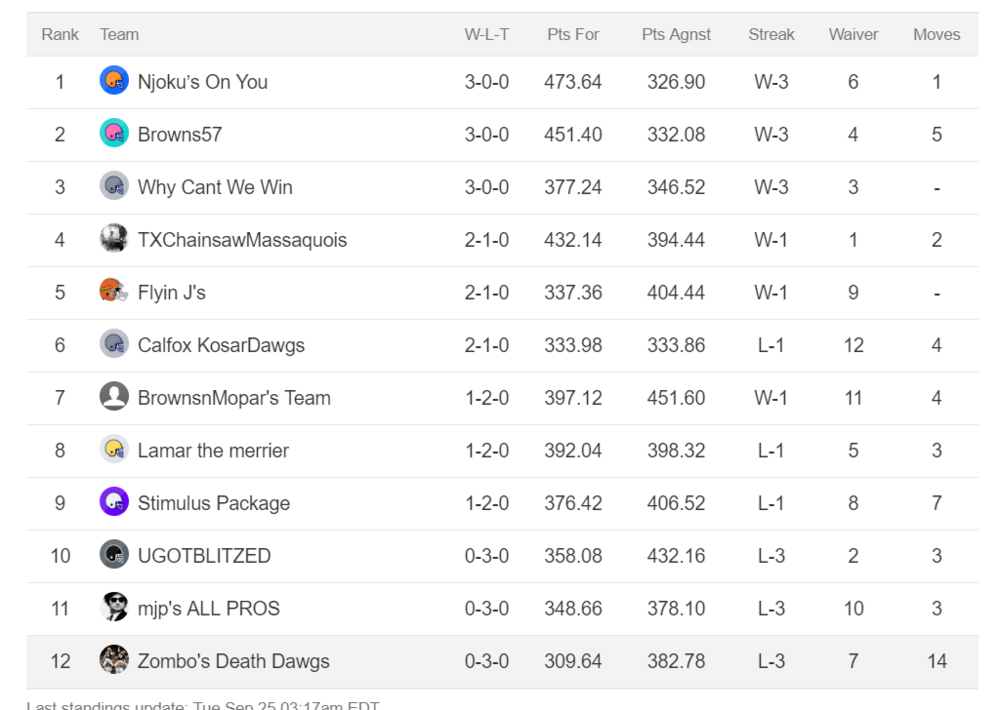Click Stimulus Package purple helmet icon
The width and height of the screenshot is (1000, 710).
[x=114, y=501]
